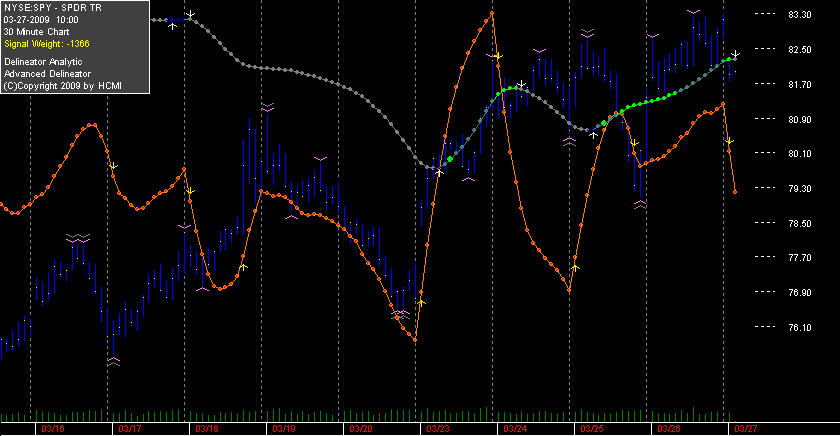Click the NYSE:SPY - SPDR TR title

(52, 8)
